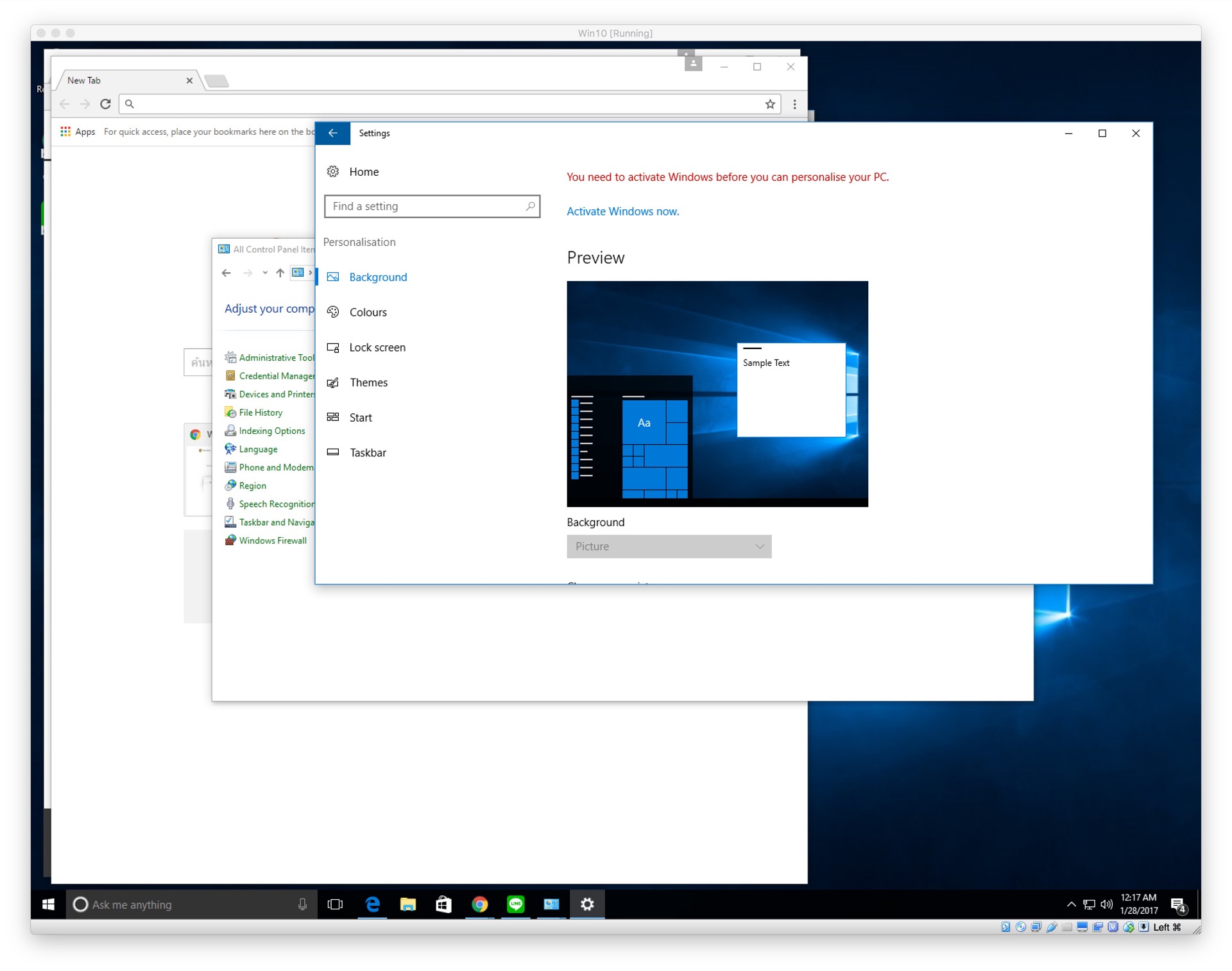Go to the Lock screen section

pyautogui.click(x=377, y=347)
